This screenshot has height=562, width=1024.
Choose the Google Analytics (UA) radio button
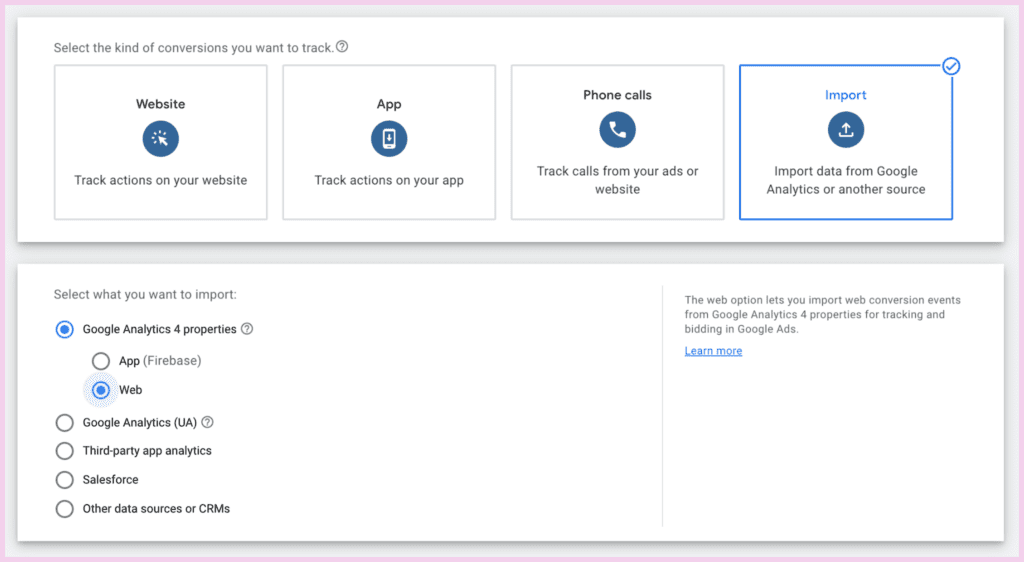pyautogui.click(x=65, y=423)
